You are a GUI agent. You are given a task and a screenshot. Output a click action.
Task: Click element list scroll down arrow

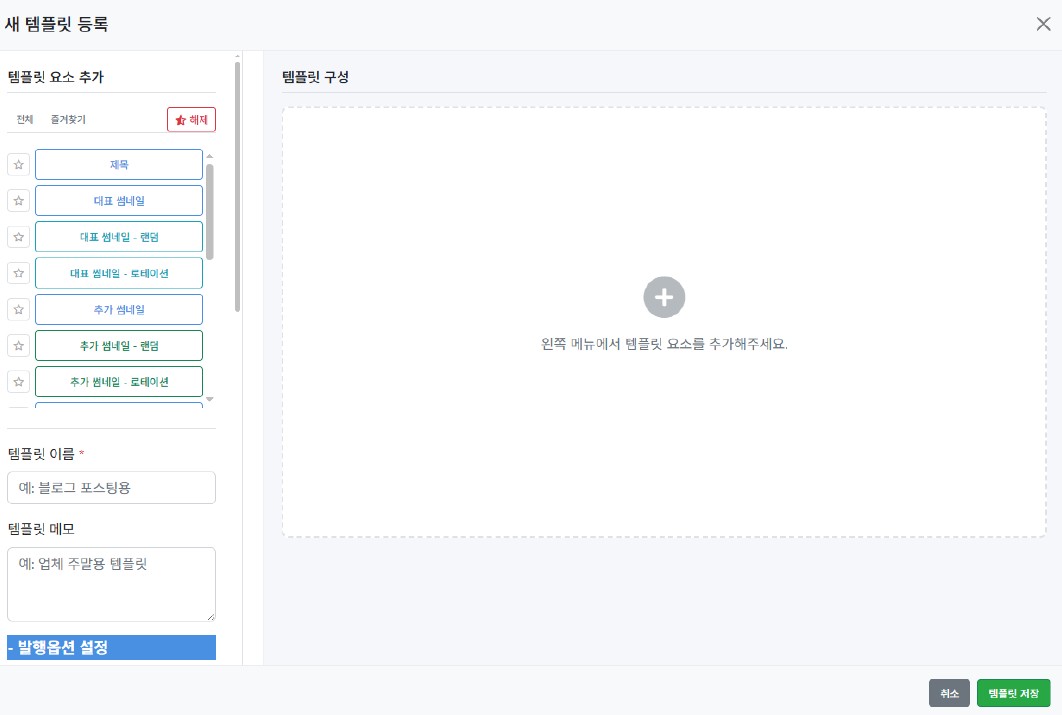point(209,399)
